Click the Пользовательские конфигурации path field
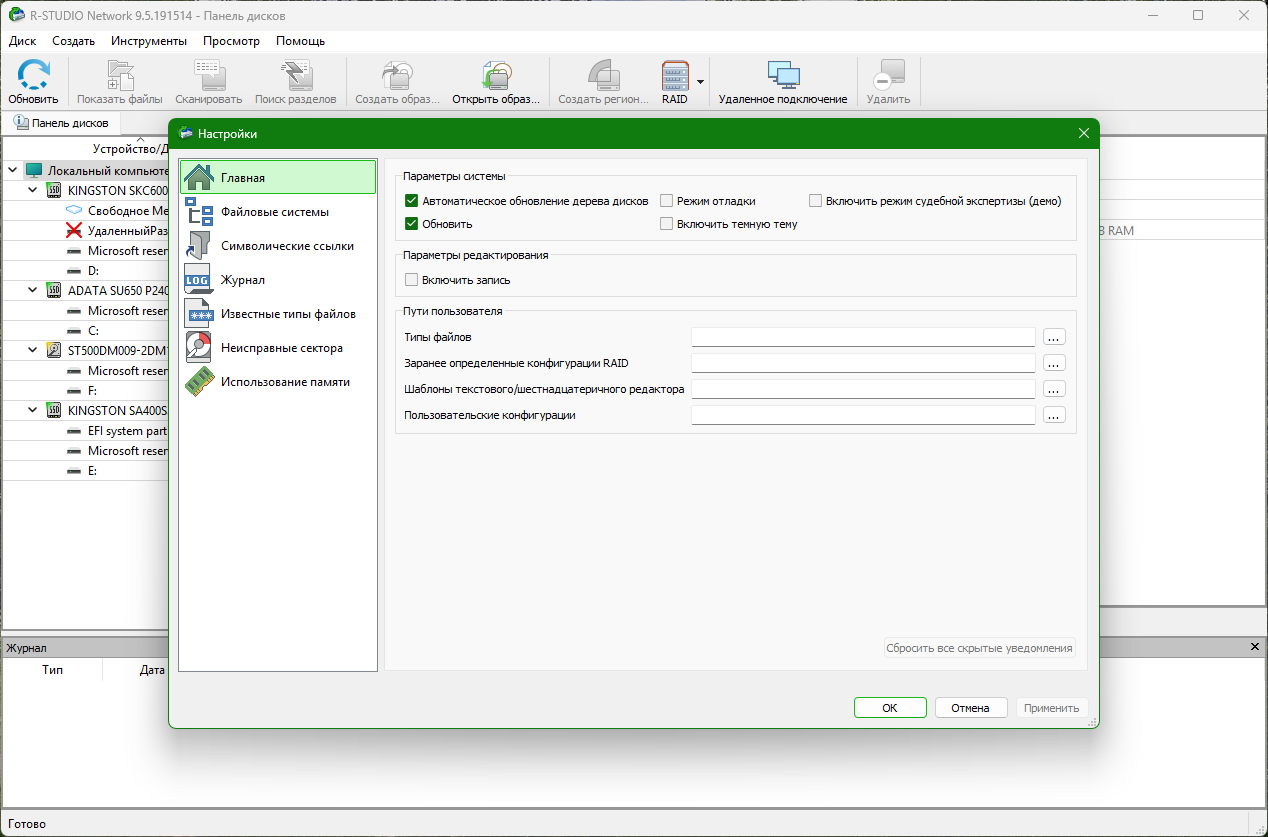The height and width of the screenshot is (837, 1268). [863, 415]
